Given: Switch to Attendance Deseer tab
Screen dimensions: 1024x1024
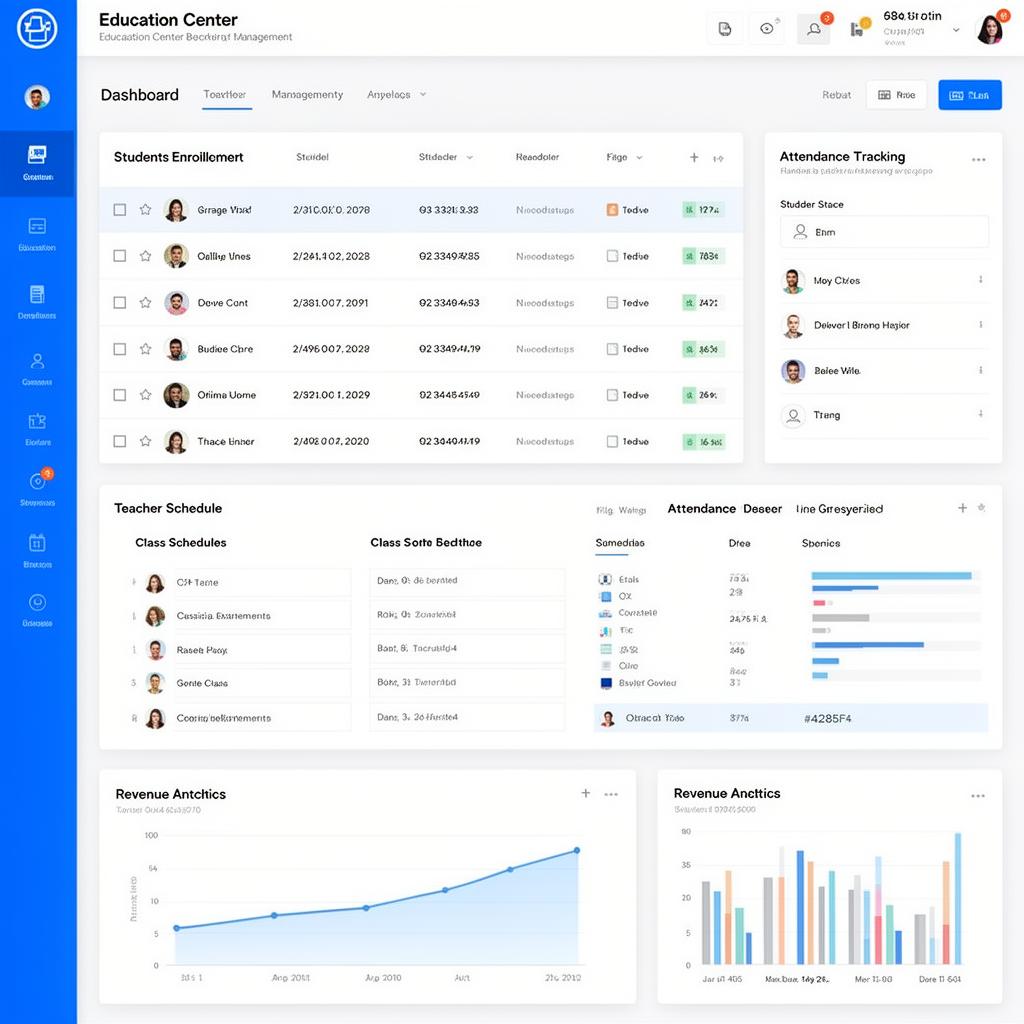Looking at the screenshot, I should click(x=724, y=509).
